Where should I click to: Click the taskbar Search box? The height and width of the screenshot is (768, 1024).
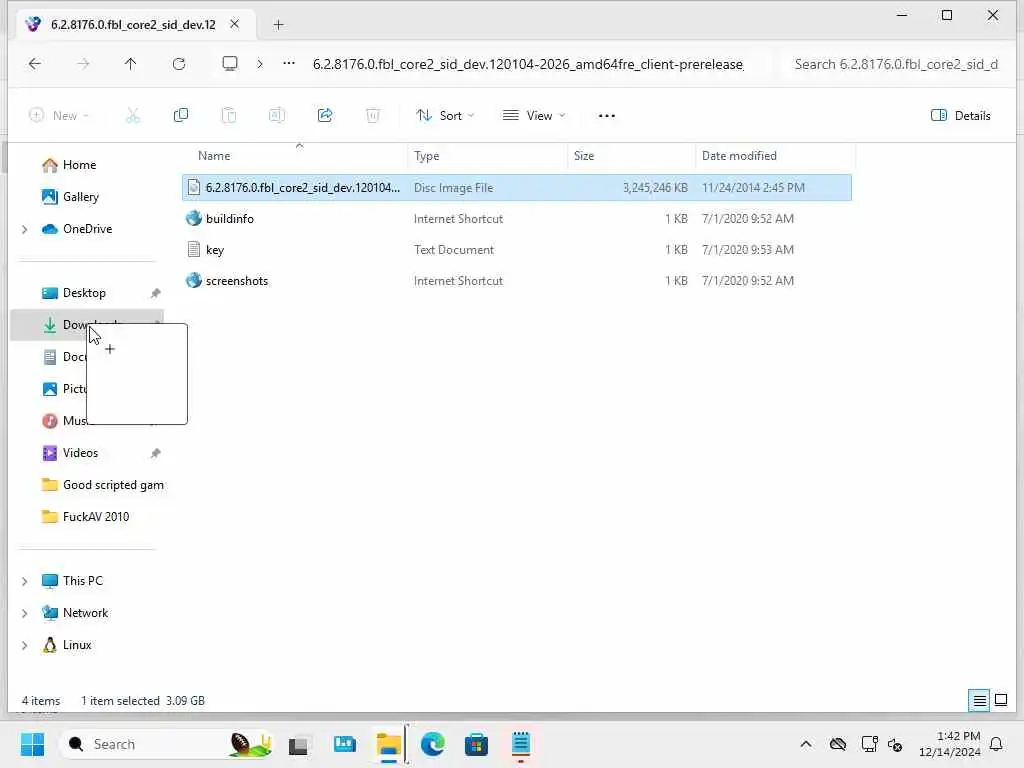click(x=166, y=744)
